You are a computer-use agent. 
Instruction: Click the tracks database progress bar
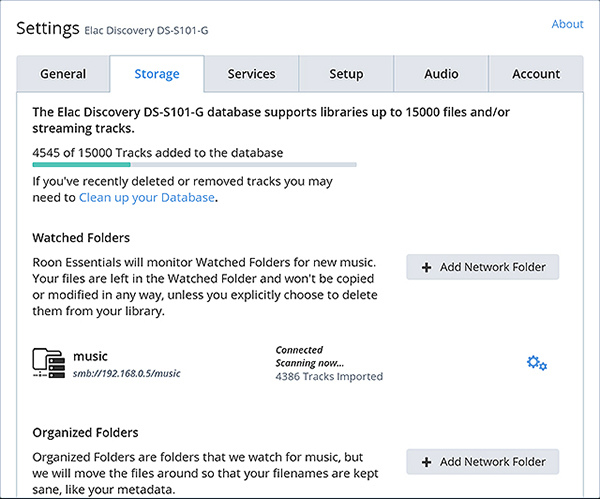[194, 165]
